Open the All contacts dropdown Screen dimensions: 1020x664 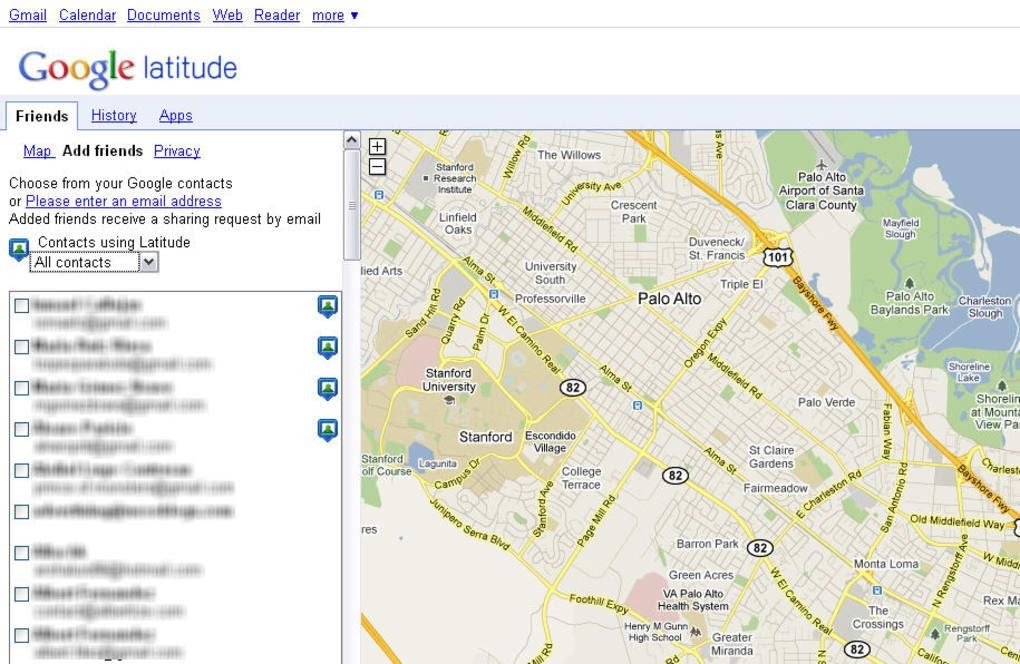tap(85, 262)
